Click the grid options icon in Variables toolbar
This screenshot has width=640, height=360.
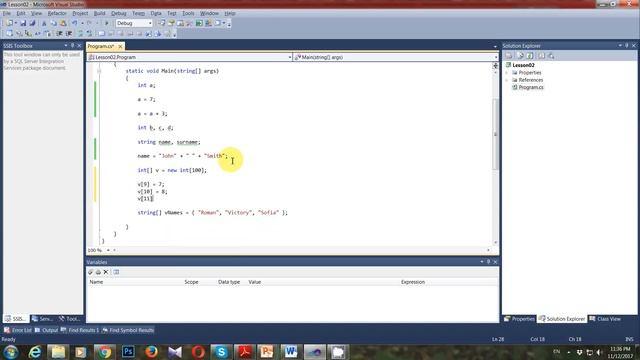116,272
